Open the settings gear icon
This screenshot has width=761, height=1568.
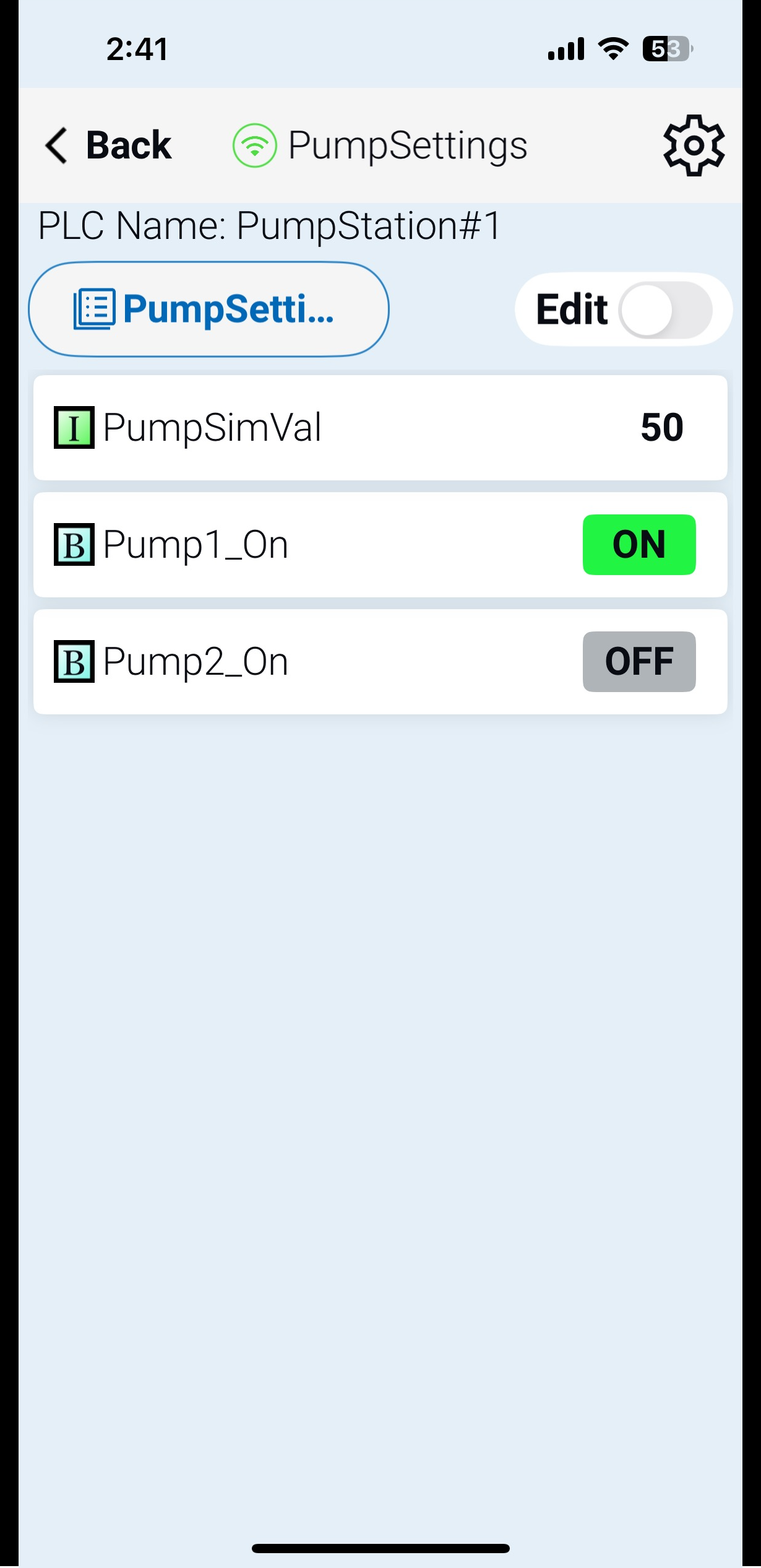(x=694, y=145)
